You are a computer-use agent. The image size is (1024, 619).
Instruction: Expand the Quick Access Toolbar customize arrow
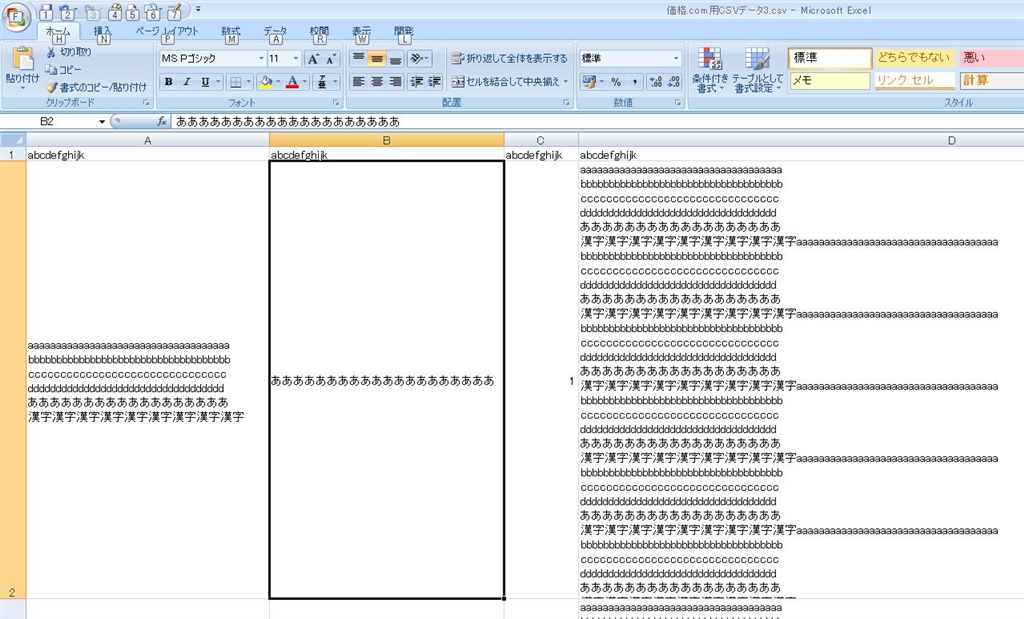(x=198, y=10)
